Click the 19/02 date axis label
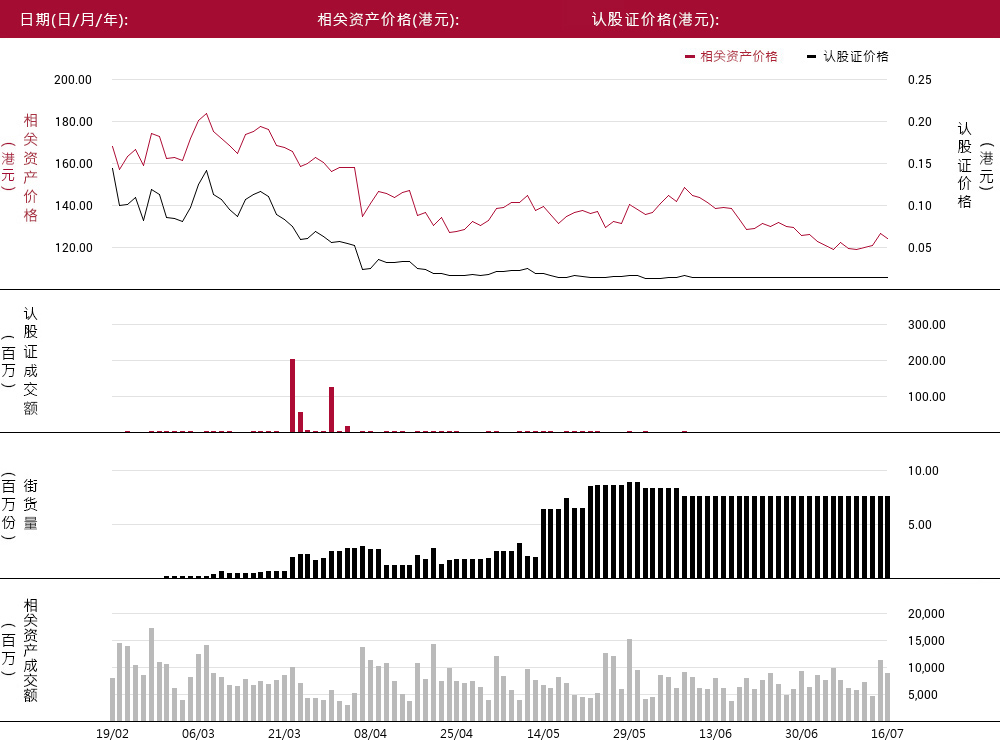Viewport: 1000px width, 751px height. 112,733
